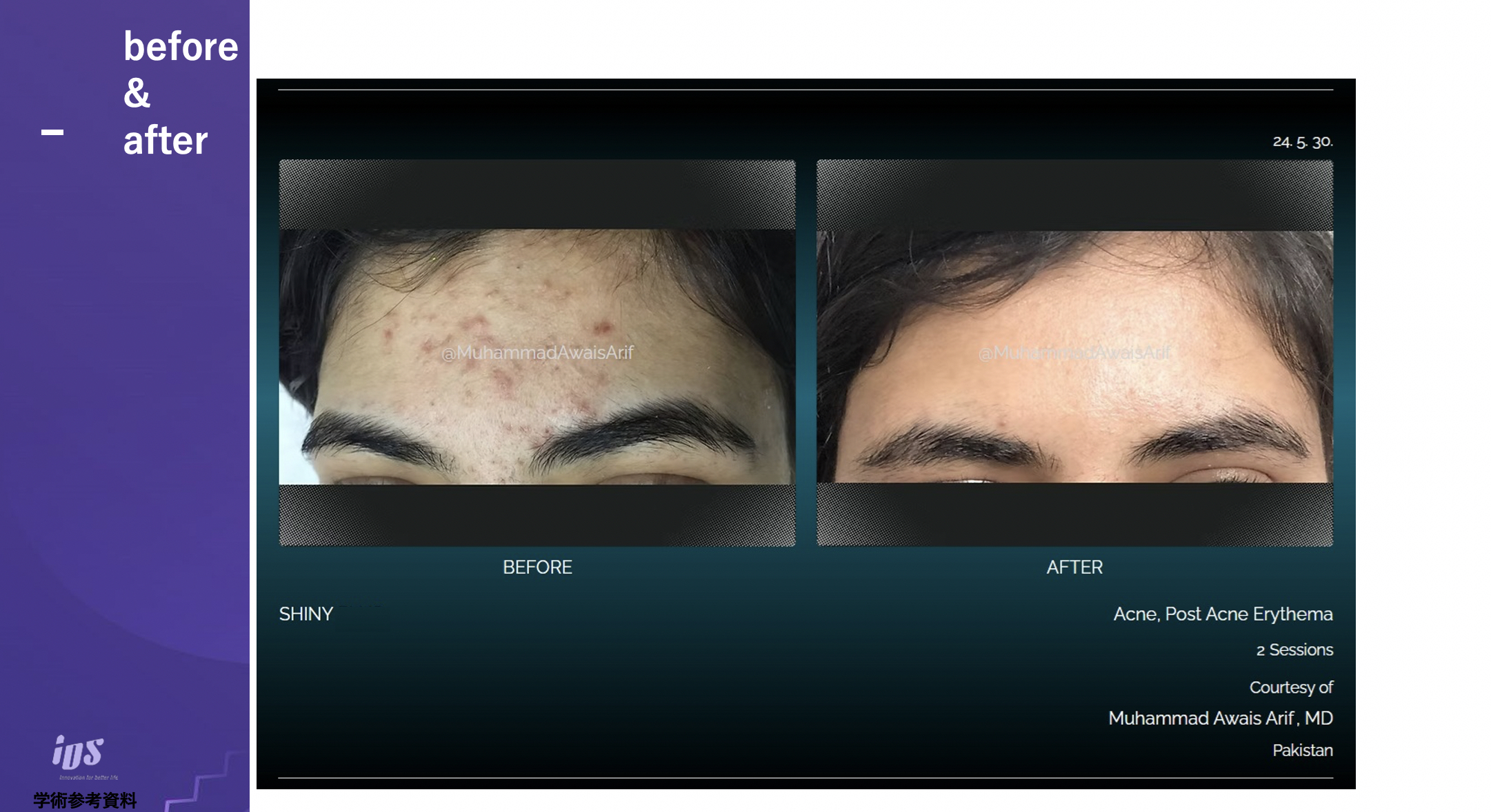Click the 2 Sessions text
Image resolution: width=1491 pixels, height=812 pixels.
[1294, 650]
